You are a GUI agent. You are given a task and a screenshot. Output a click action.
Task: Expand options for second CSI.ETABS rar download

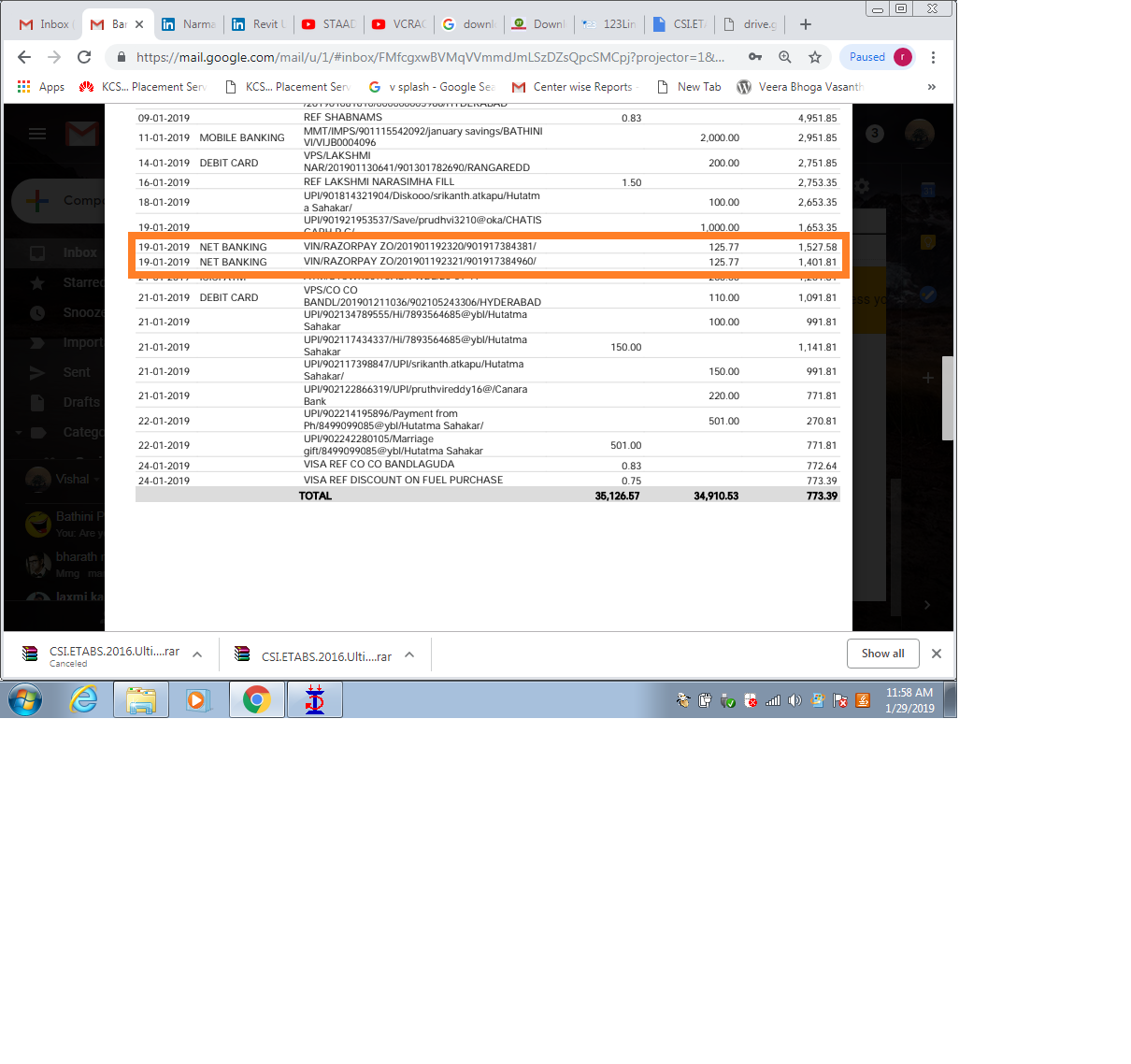pyautogui.click(x=409, y=654)
